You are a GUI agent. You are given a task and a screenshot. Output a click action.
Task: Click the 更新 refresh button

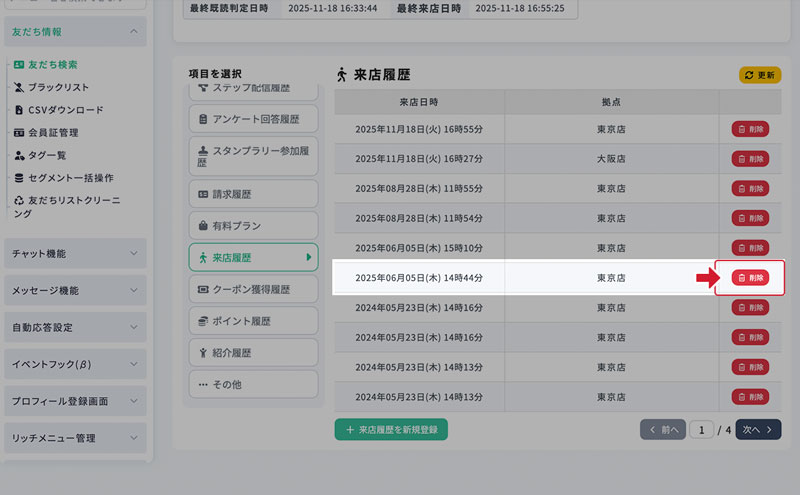pyautogui.click(x=759, y=75)
